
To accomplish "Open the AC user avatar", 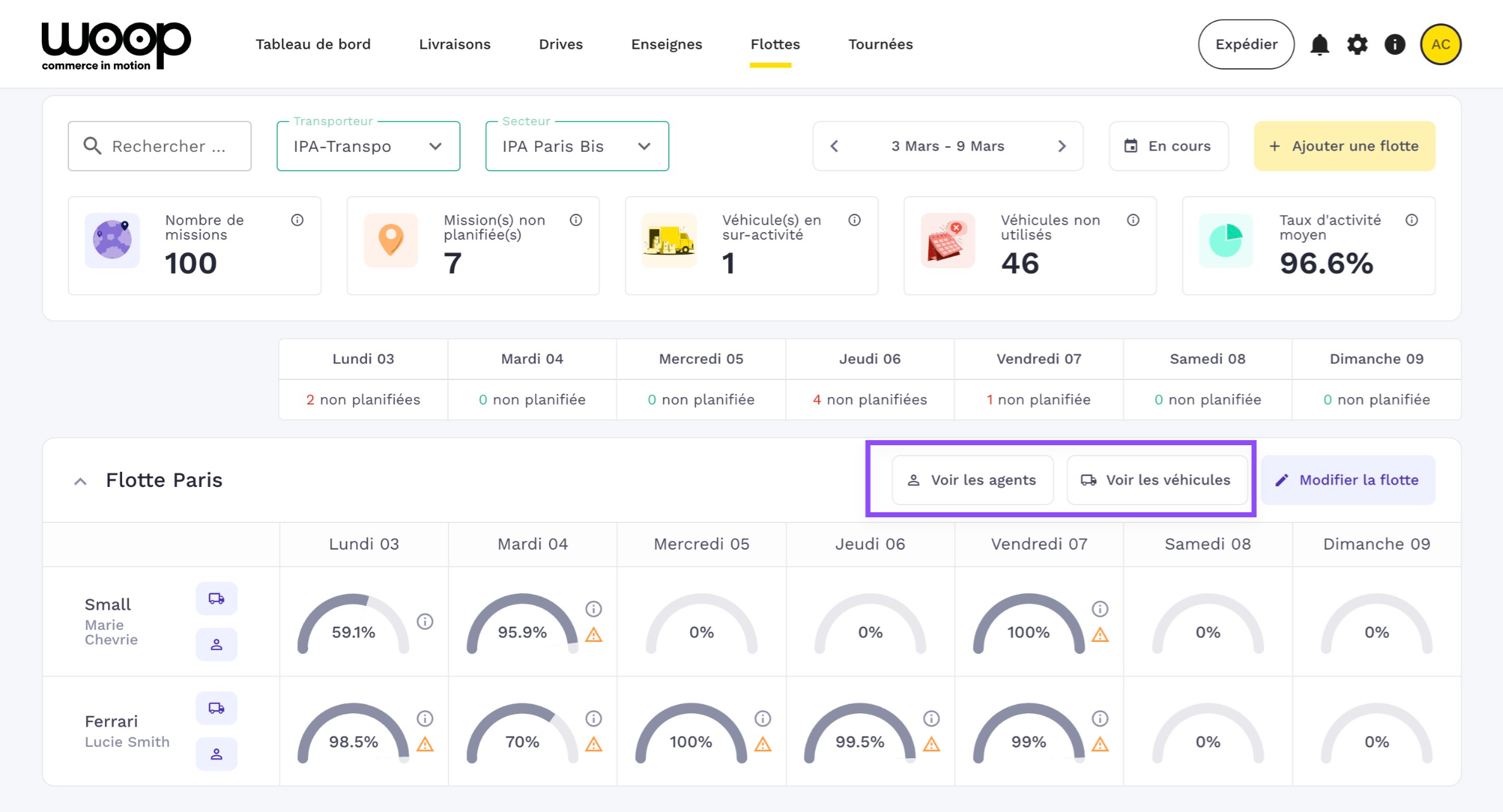I will pyautogui.click(x=1440, y=45).
